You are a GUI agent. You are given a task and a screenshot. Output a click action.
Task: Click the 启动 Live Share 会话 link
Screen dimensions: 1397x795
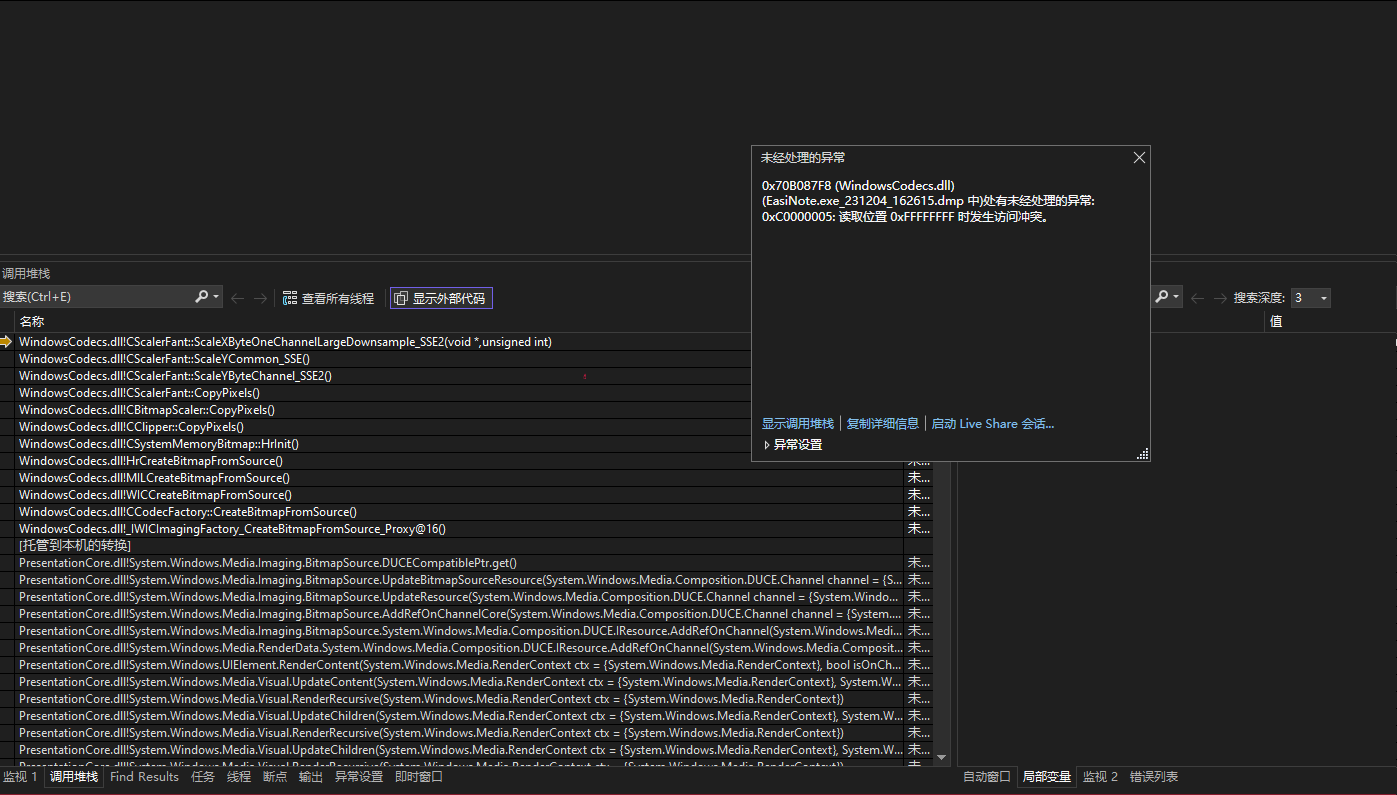992,424
